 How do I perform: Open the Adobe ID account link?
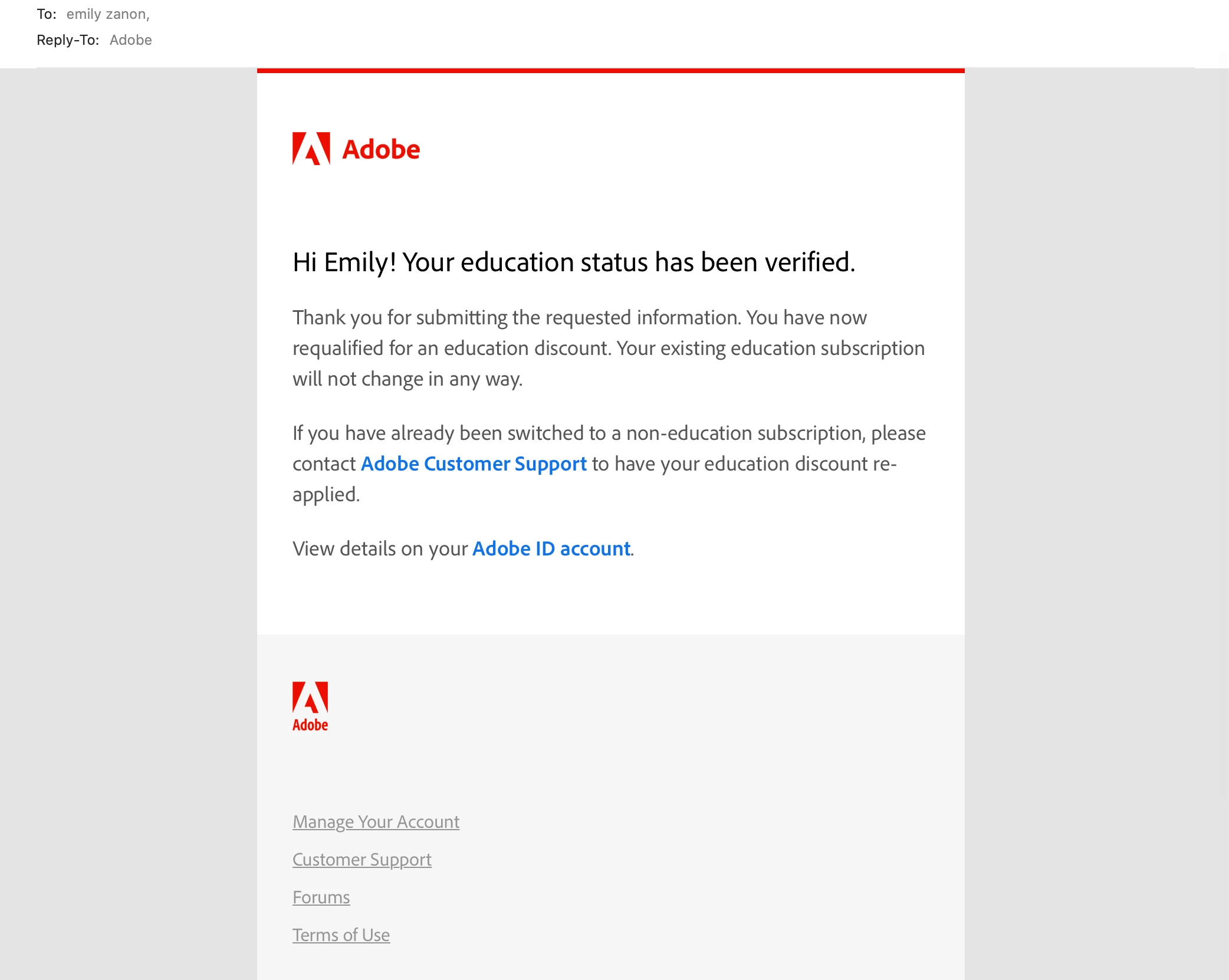tap(551, 549)
